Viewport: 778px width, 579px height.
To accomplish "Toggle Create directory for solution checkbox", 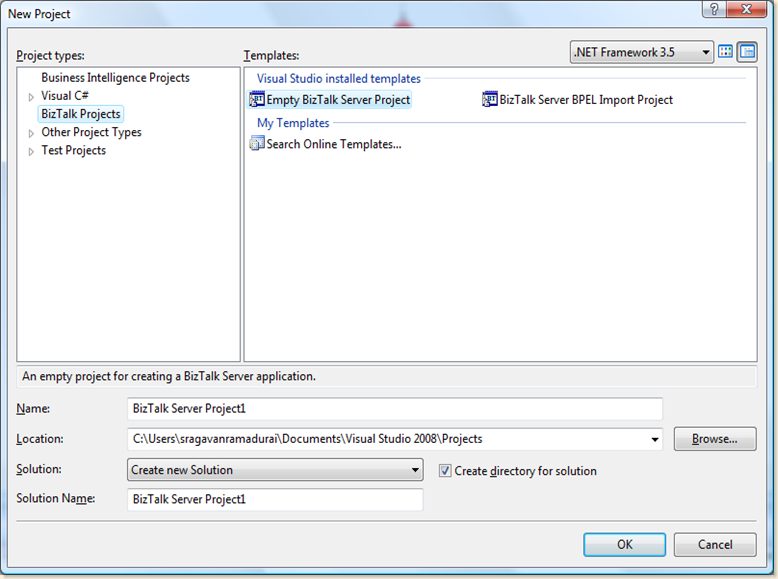I will click(x=445, y=470).
